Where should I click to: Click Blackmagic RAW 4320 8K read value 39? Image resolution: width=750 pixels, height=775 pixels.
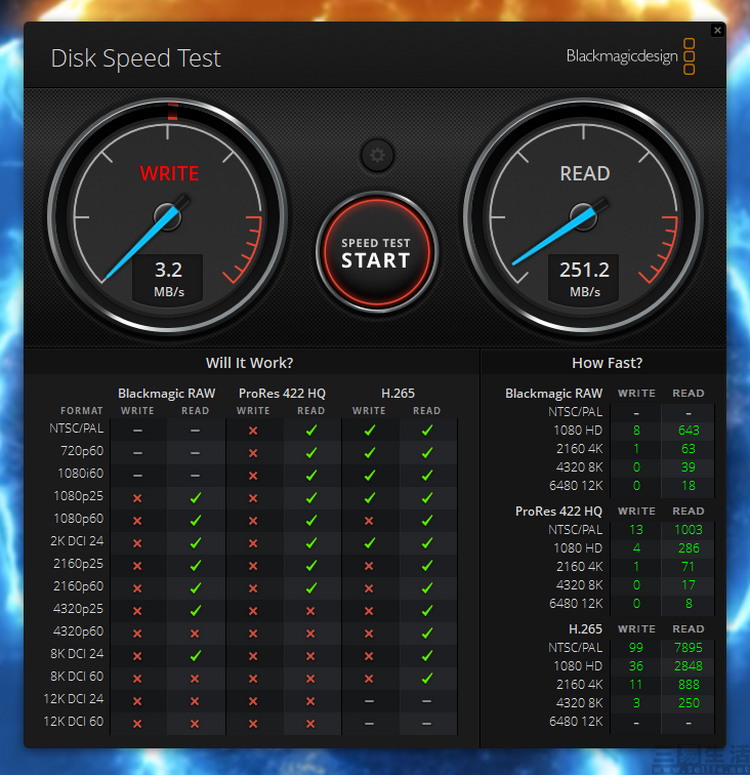click(688, 468)
